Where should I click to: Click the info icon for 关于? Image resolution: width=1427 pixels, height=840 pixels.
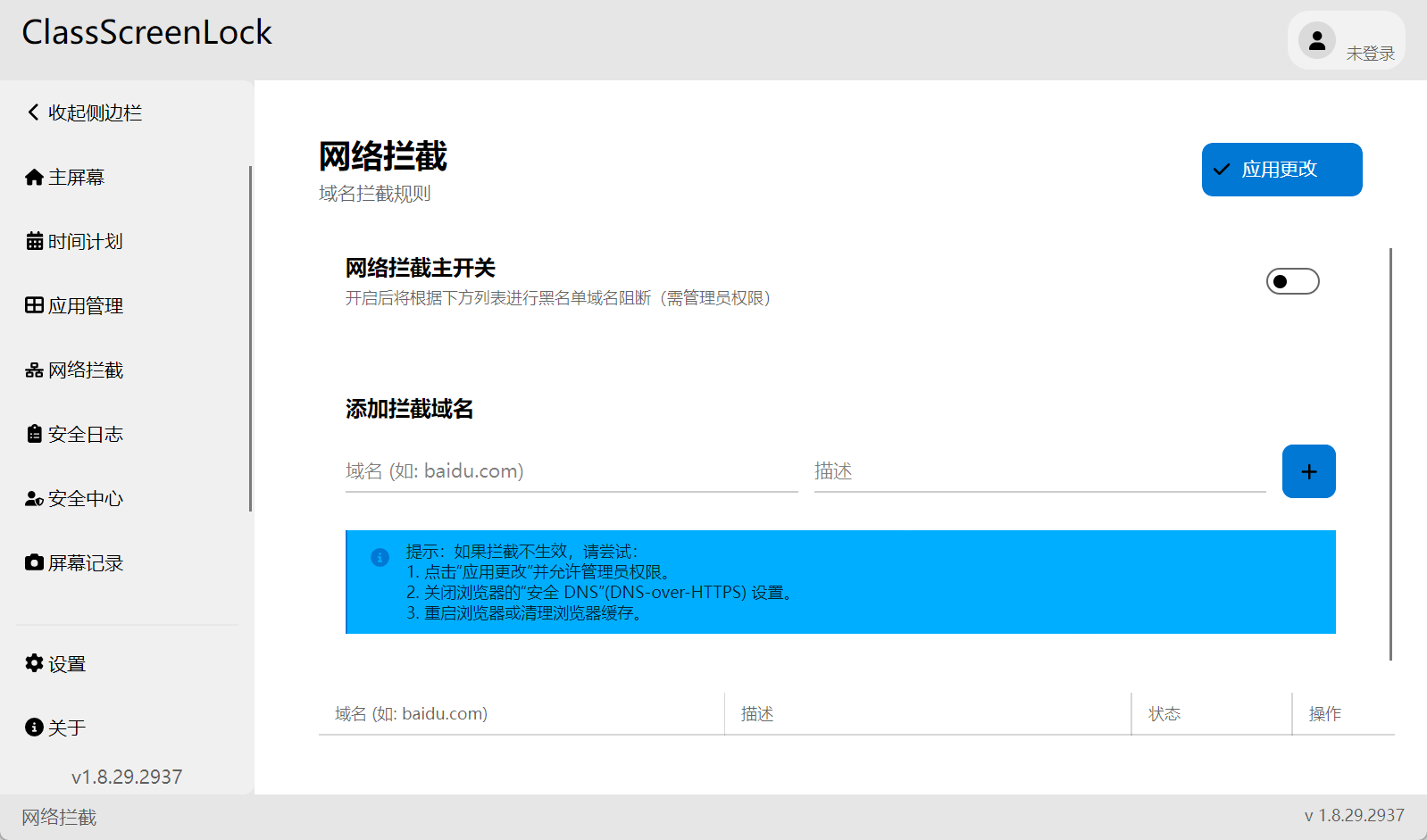point(34,727)
